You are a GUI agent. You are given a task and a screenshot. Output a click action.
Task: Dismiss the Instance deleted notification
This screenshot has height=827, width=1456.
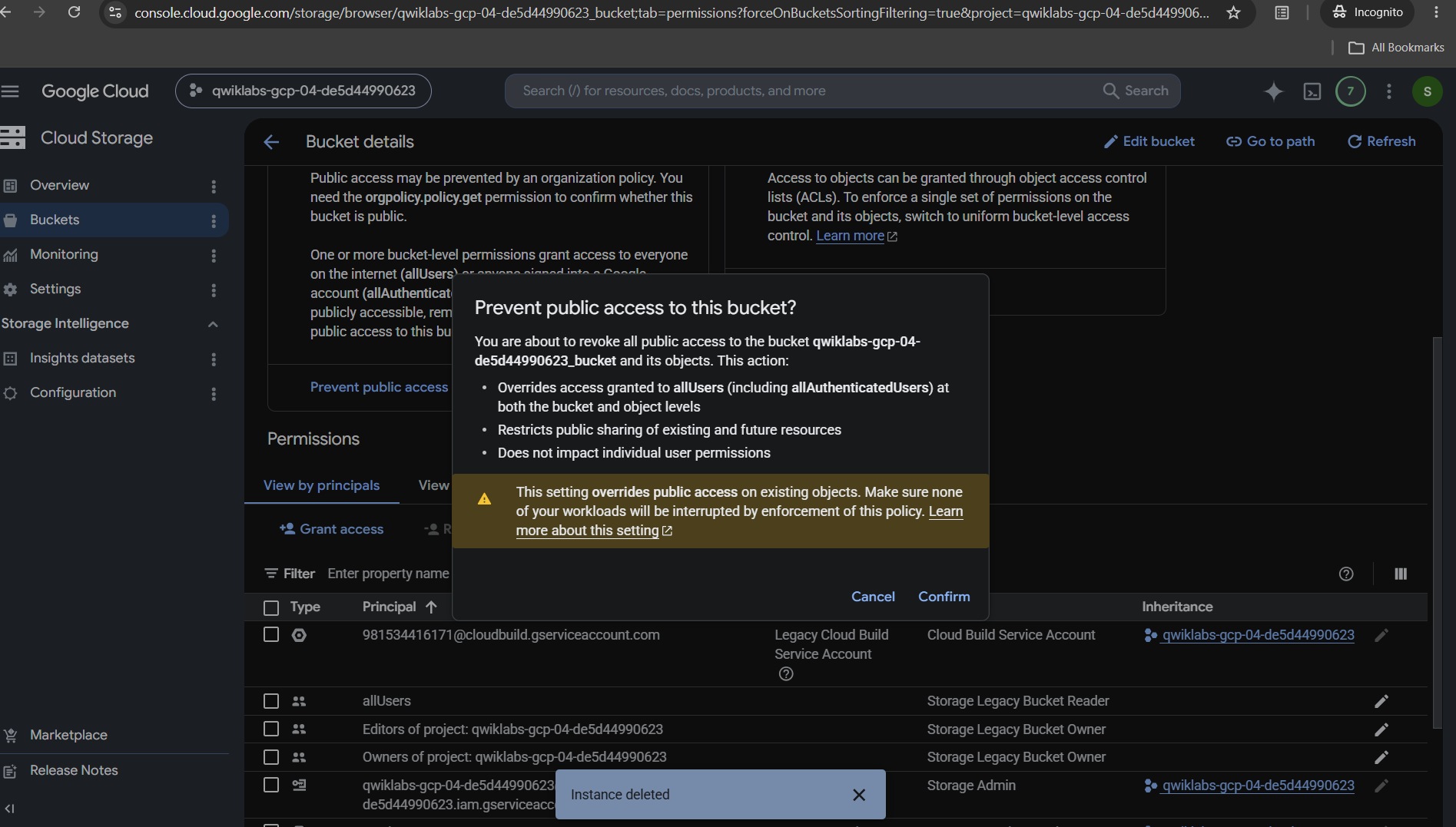click(x=859, y=795)
